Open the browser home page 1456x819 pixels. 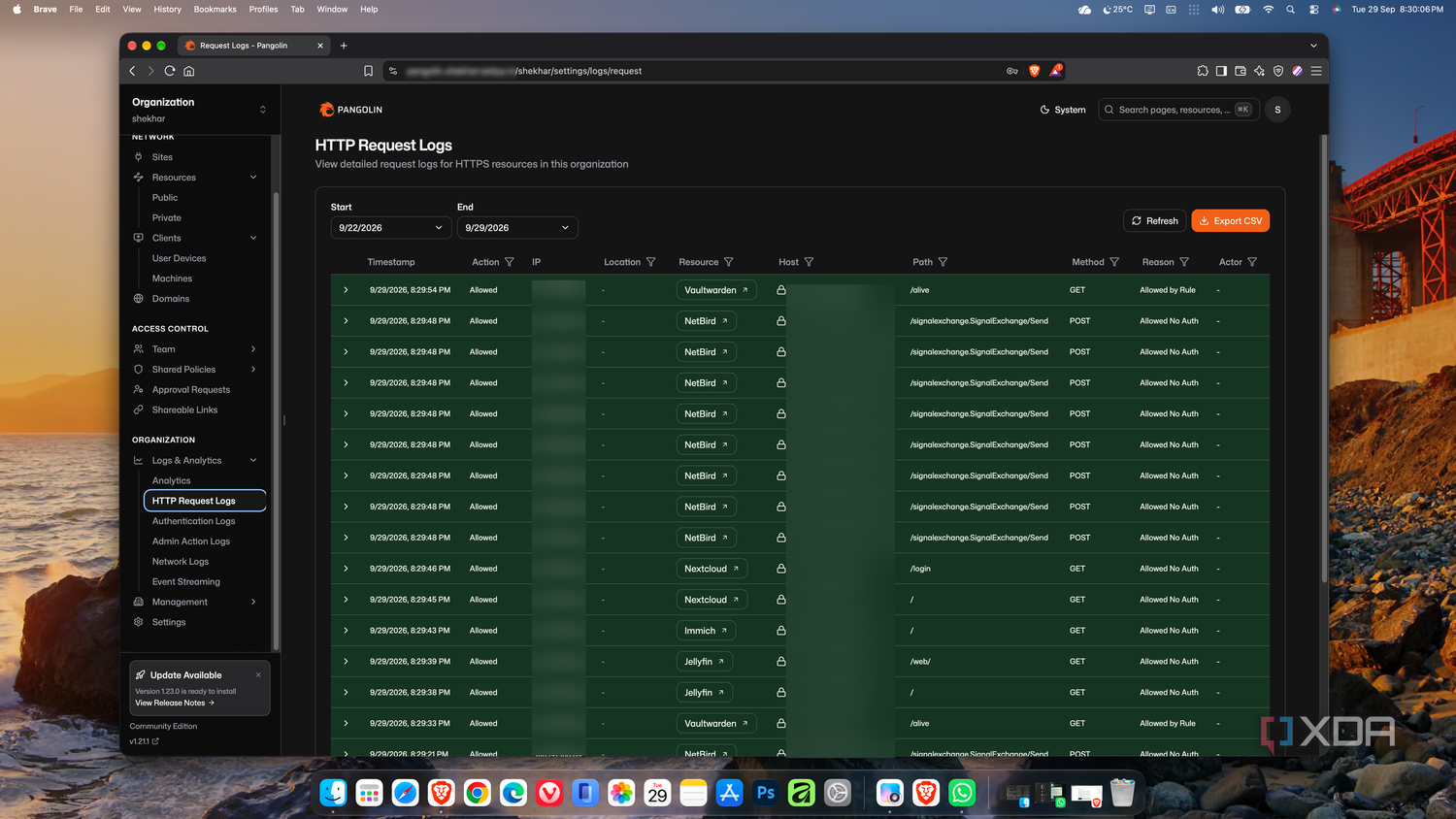pyautogui.click(x=189, y=71)
